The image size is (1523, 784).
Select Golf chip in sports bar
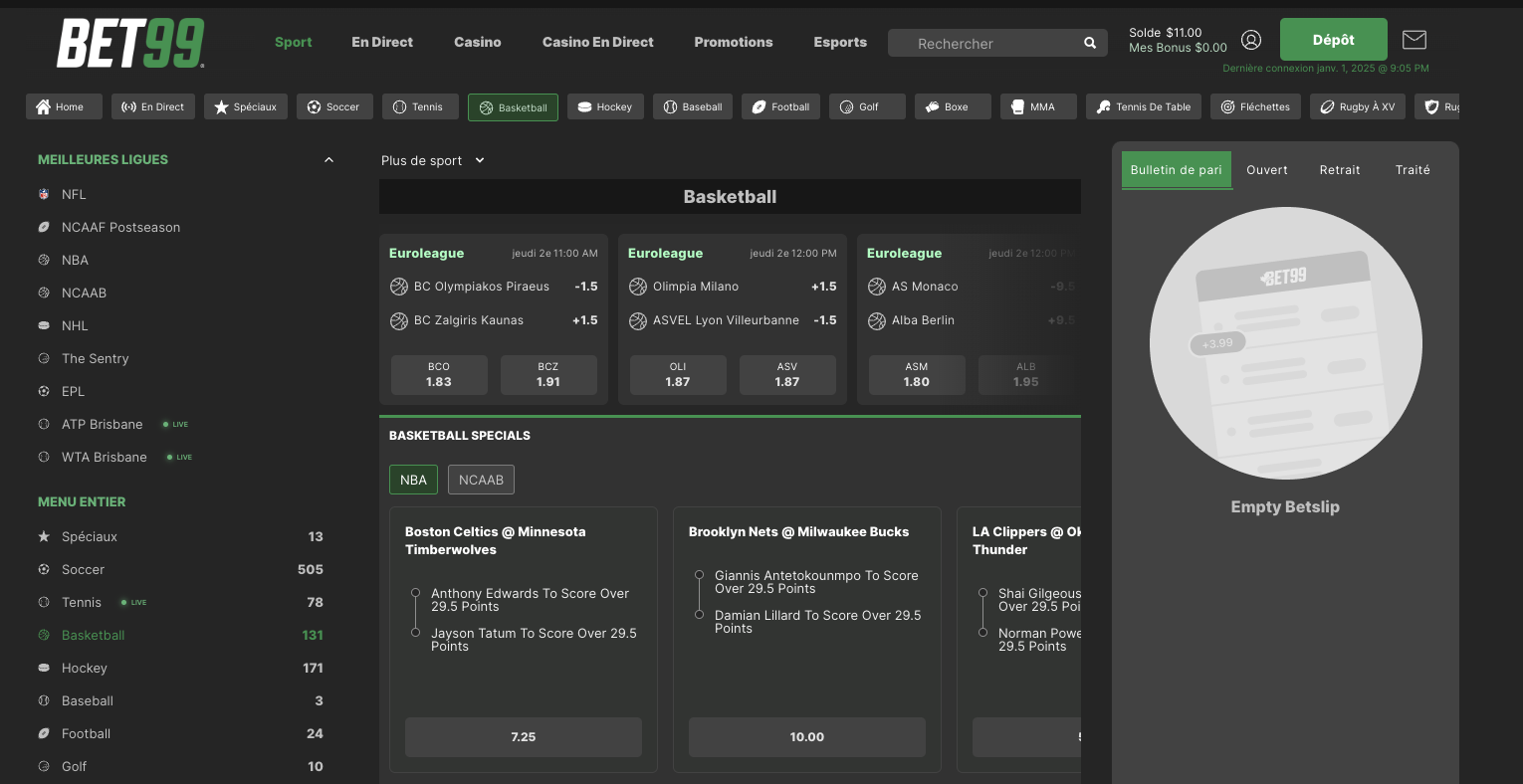[868, 106]
